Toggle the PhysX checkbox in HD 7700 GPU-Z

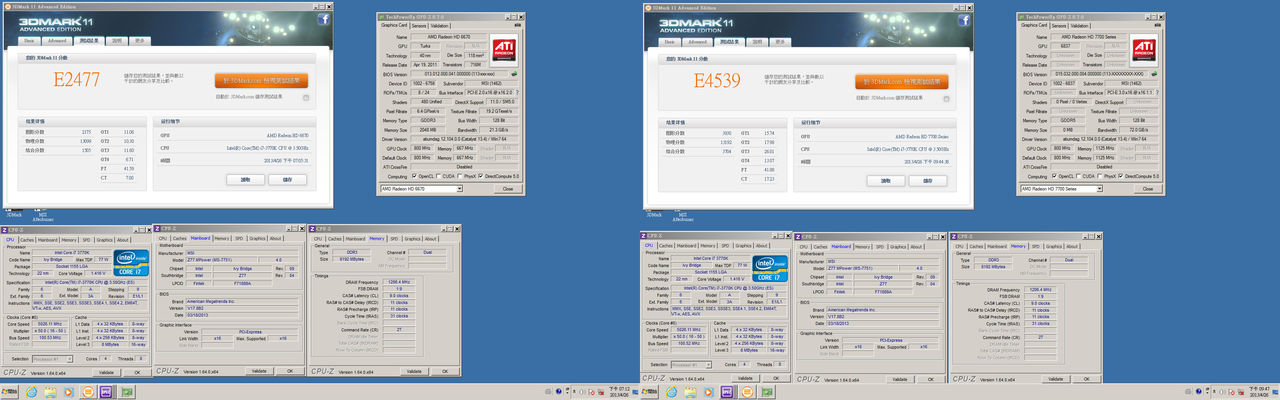(1099, 176)
